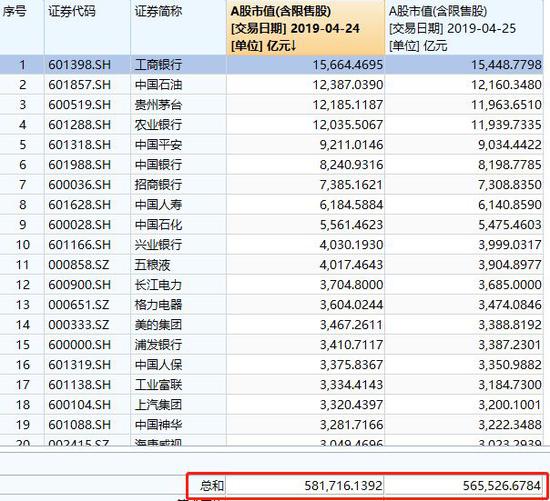The width and height of the screenshot is (550, 501).
Task: Select stock code 601318.SH
Action: pyautogui.click(x=80, y=145)
